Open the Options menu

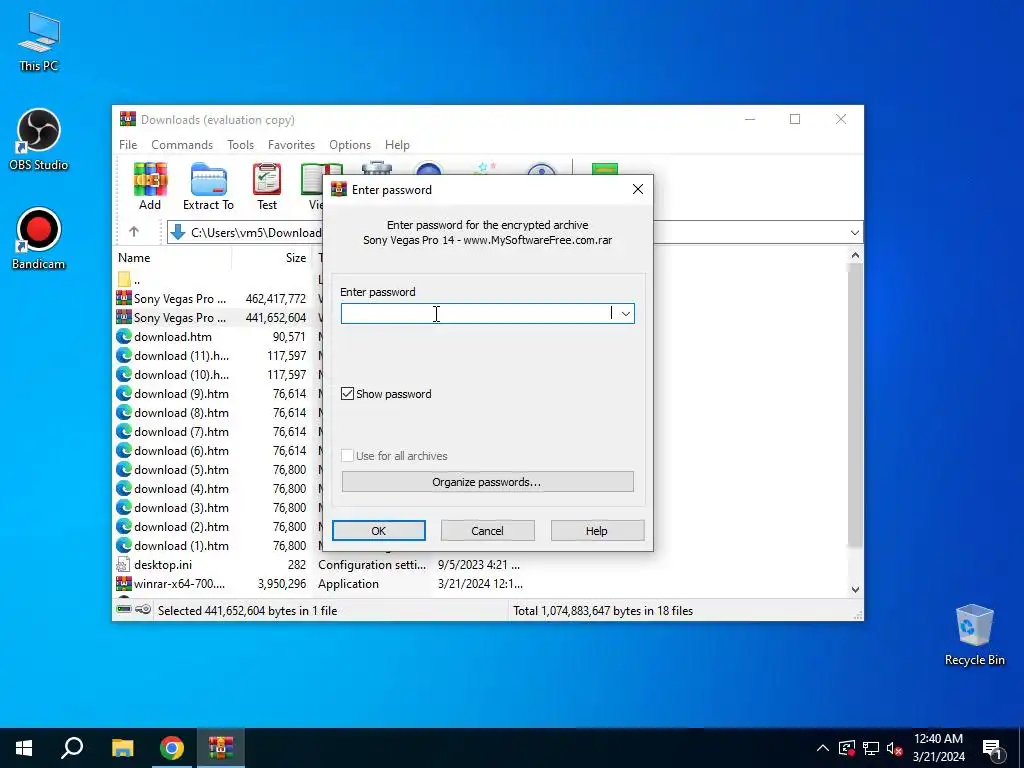pyautogui.click(x=350, y=145)
